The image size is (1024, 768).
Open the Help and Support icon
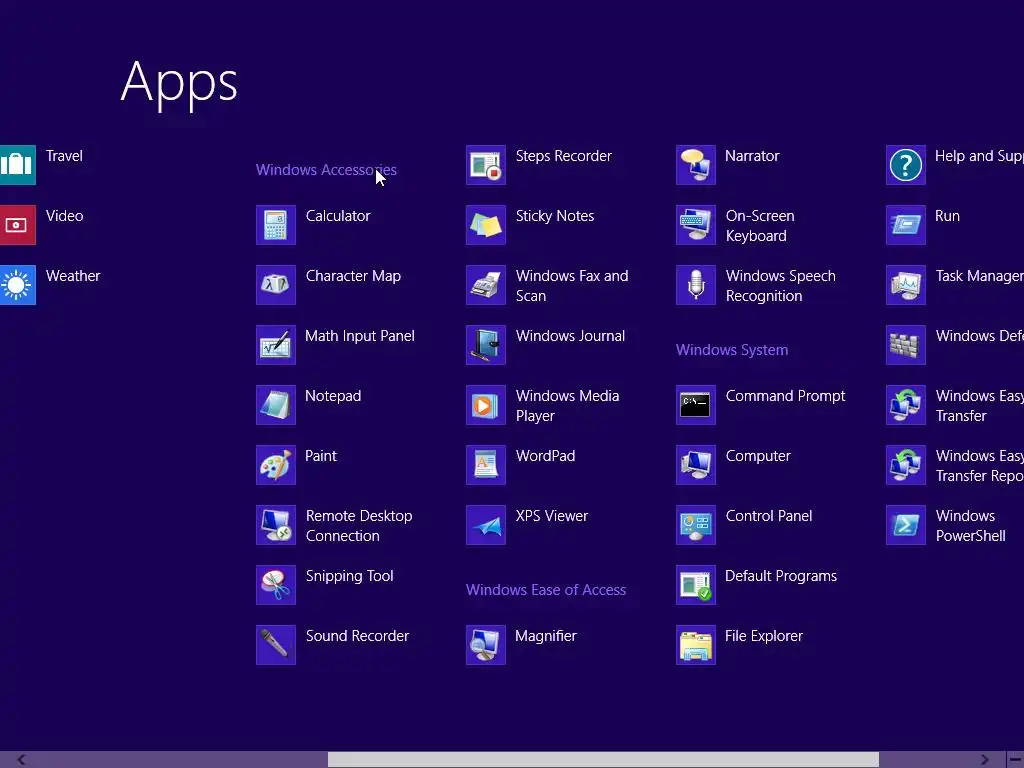pyautogui.click(x=906, y=165)
